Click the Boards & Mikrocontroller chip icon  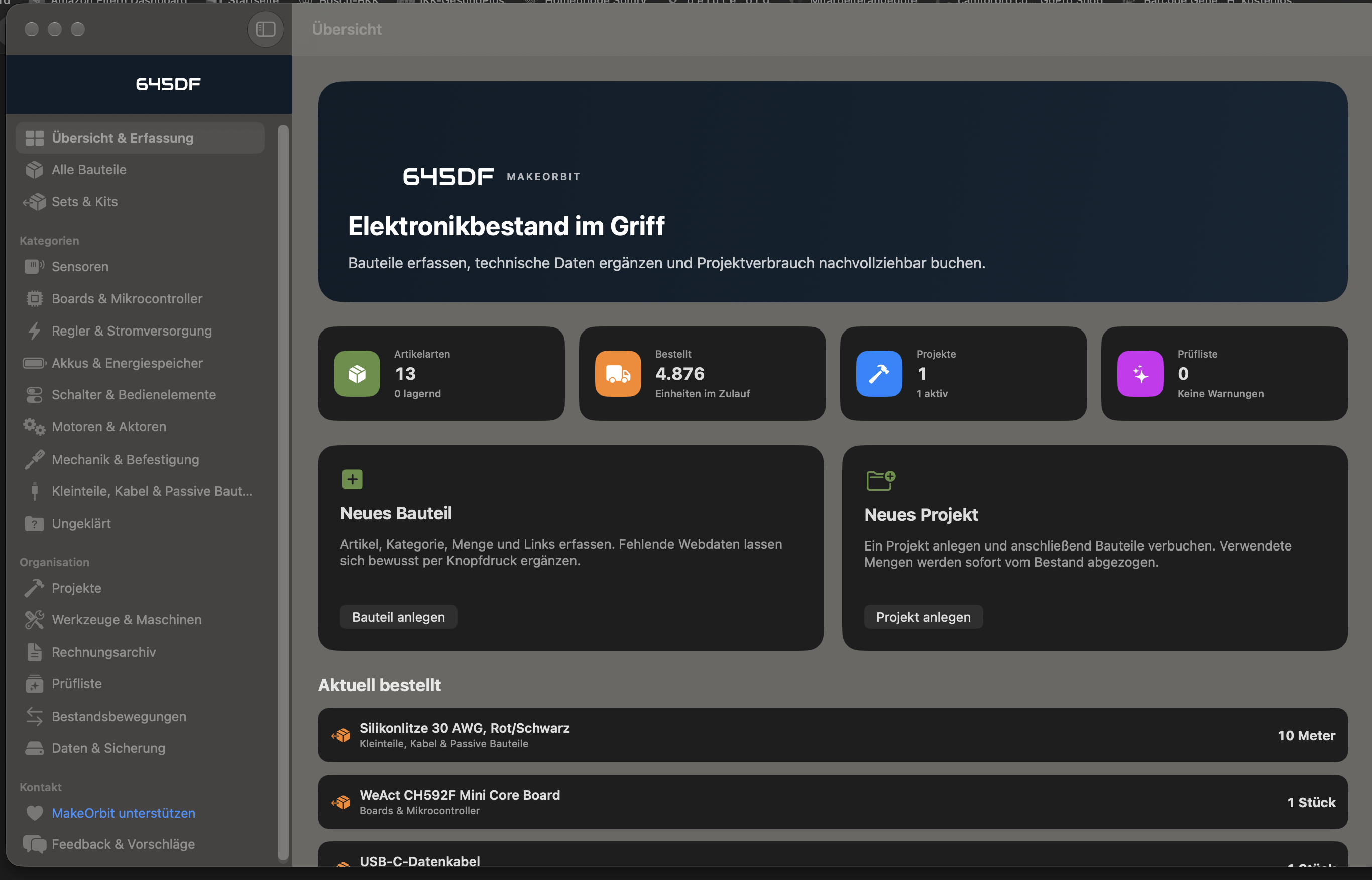point(34,299)
